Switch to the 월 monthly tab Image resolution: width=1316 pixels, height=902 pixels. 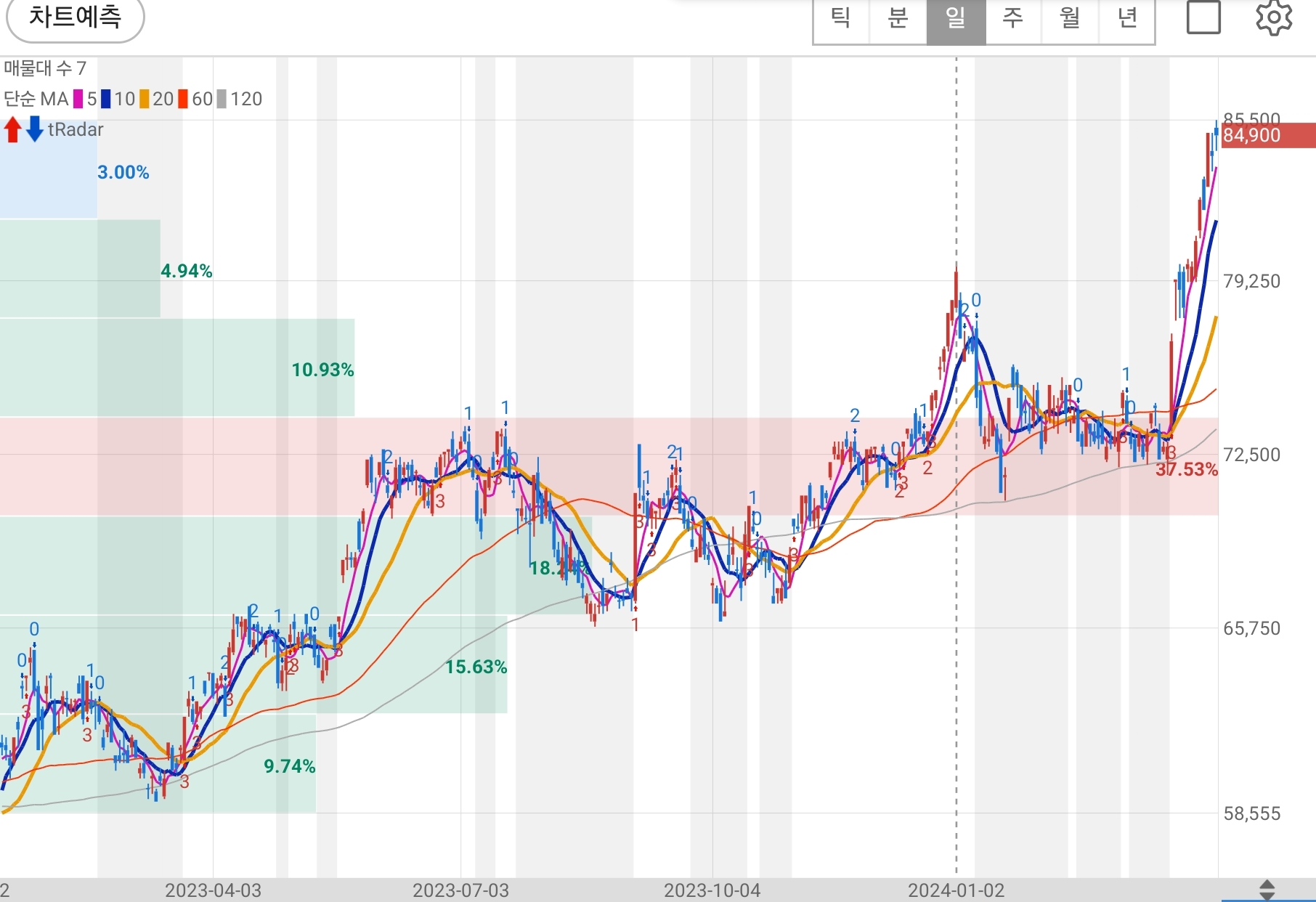coord(1070,19)
